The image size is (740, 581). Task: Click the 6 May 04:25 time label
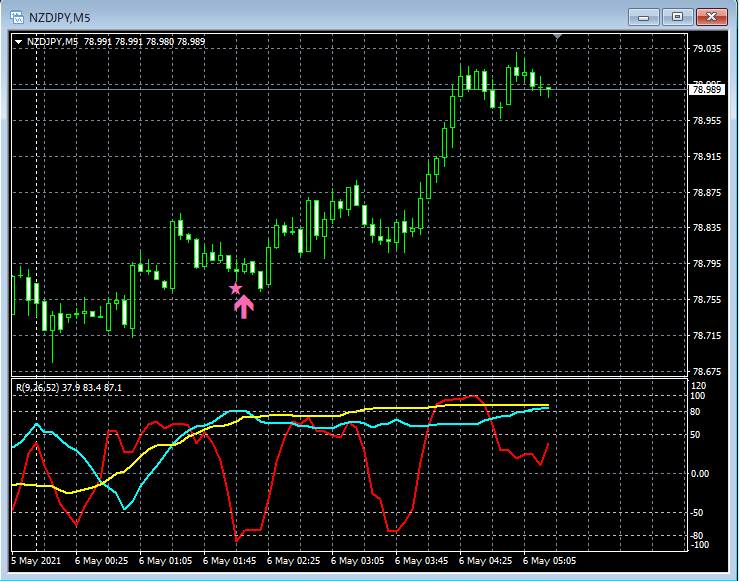486,561
